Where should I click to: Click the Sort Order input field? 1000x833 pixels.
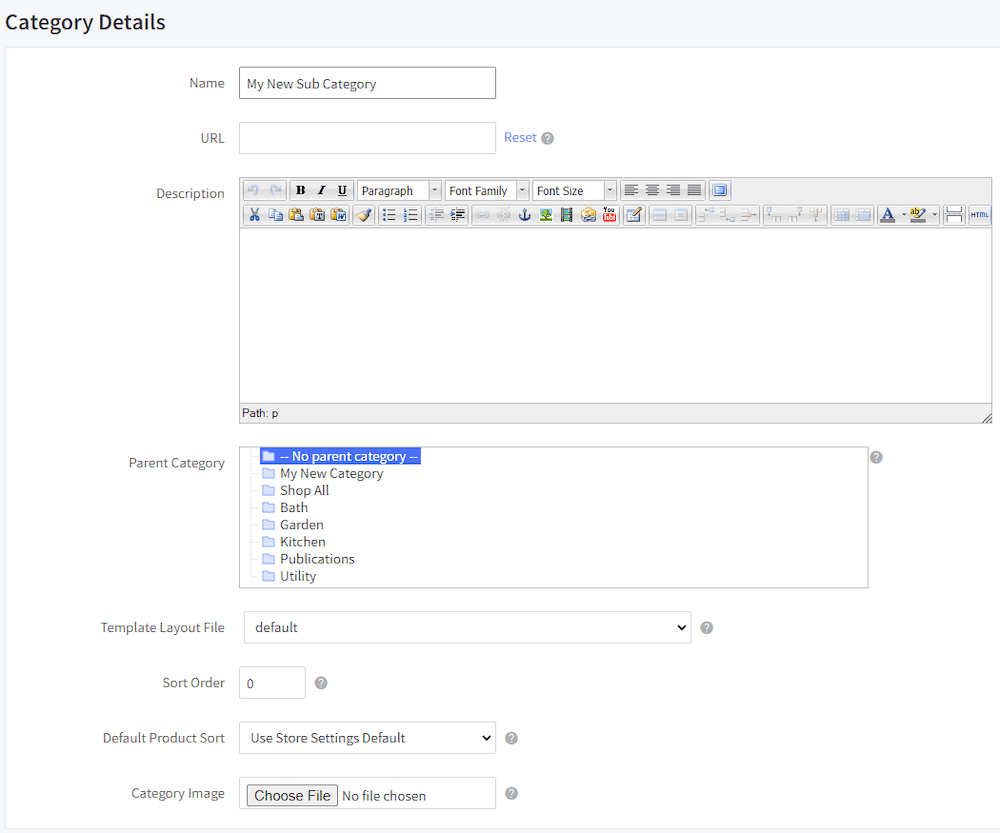[272, 682]
